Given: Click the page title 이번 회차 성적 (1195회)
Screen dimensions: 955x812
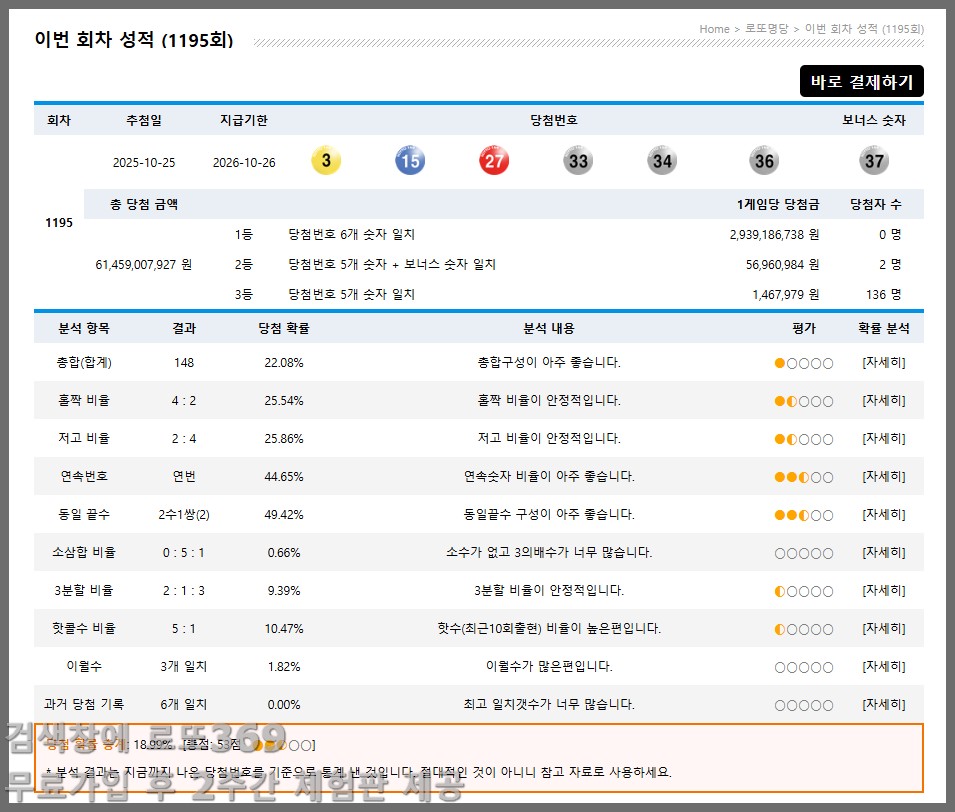Looking at the screenshot, I should click(134, 40).
